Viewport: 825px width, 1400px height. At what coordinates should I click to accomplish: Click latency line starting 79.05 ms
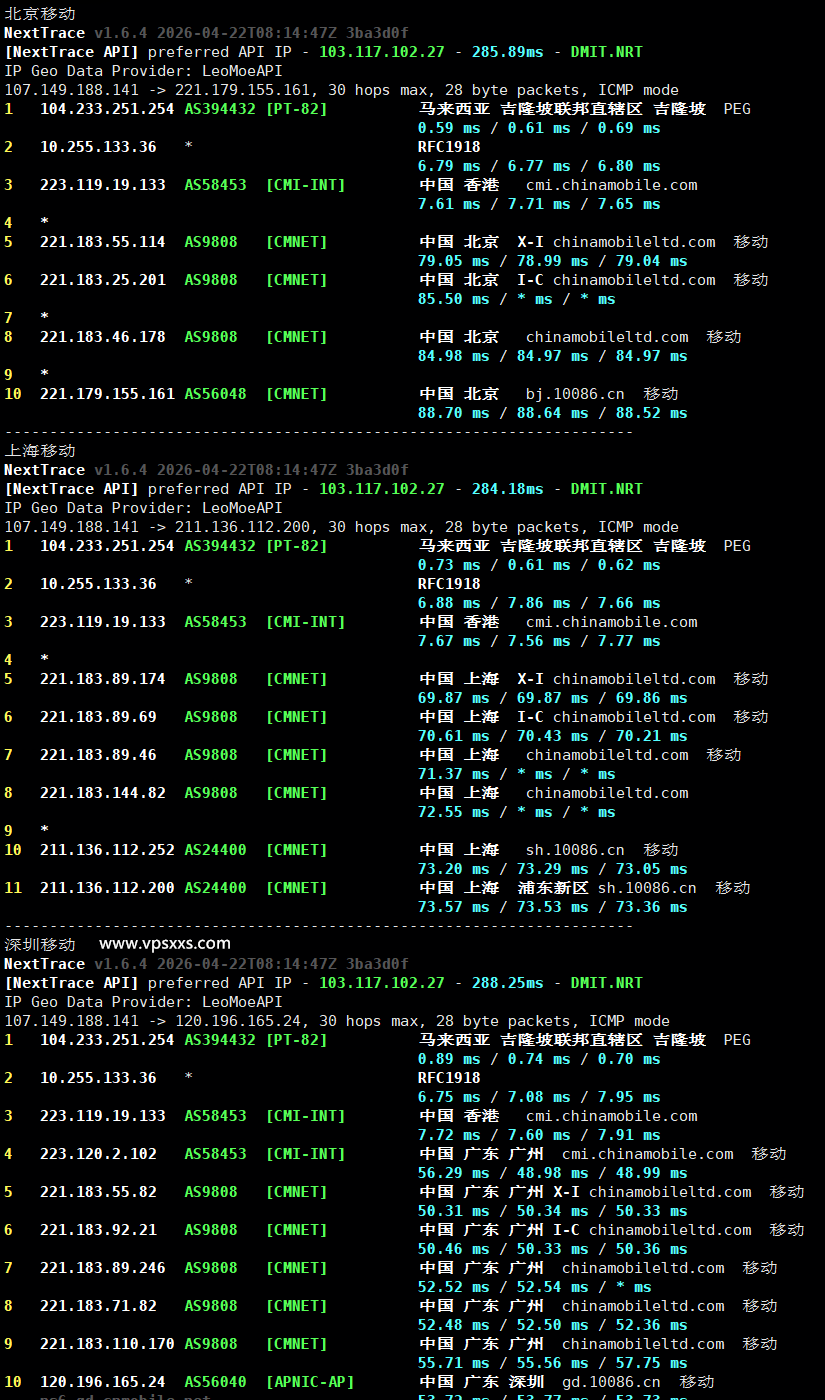click(x=553, y=261)
